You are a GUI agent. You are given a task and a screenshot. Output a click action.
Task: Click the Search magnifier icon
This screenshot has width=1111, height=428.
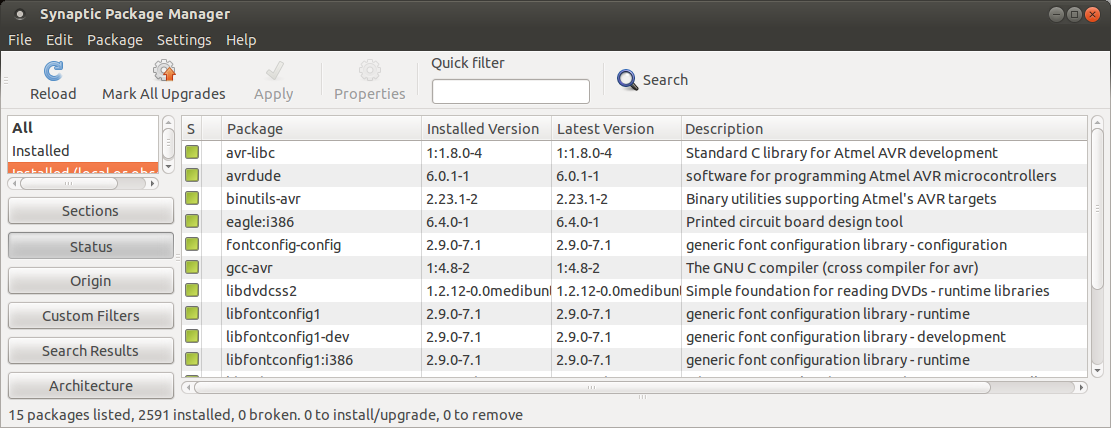(628, 80)
